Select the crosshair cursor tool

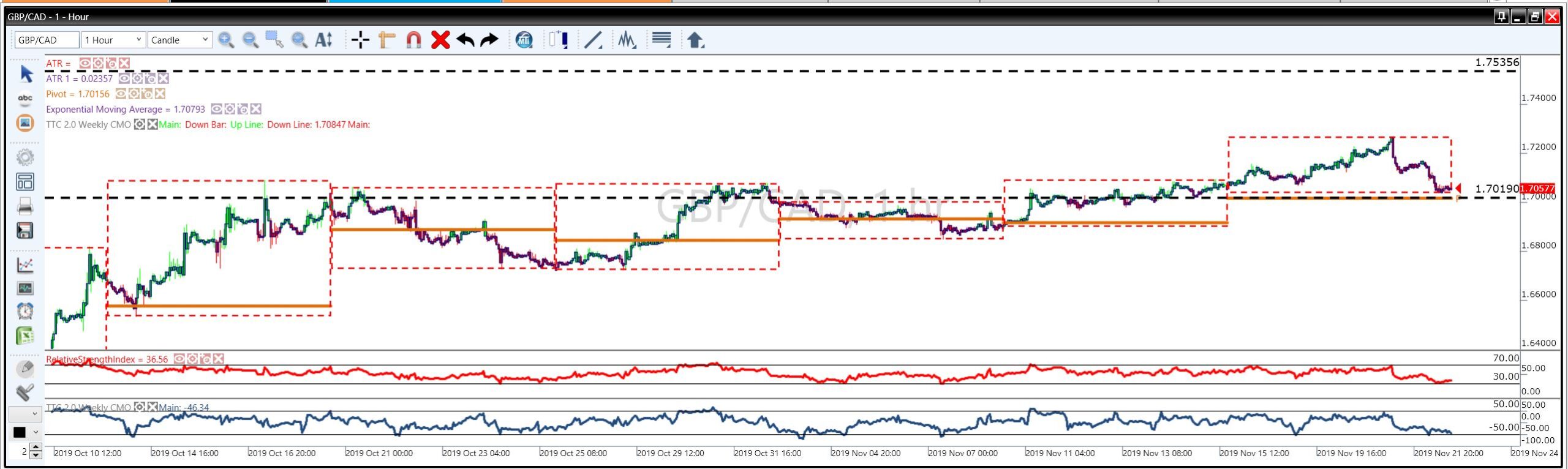click(360, 40)
